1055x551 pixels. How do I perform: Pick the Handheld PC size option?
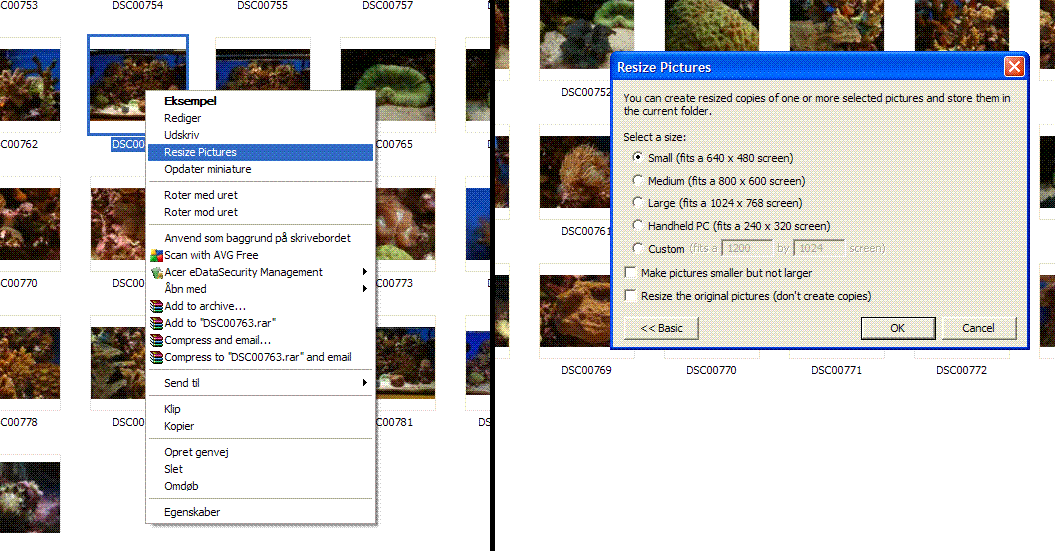pyautogui.click(x=638, y=226)
